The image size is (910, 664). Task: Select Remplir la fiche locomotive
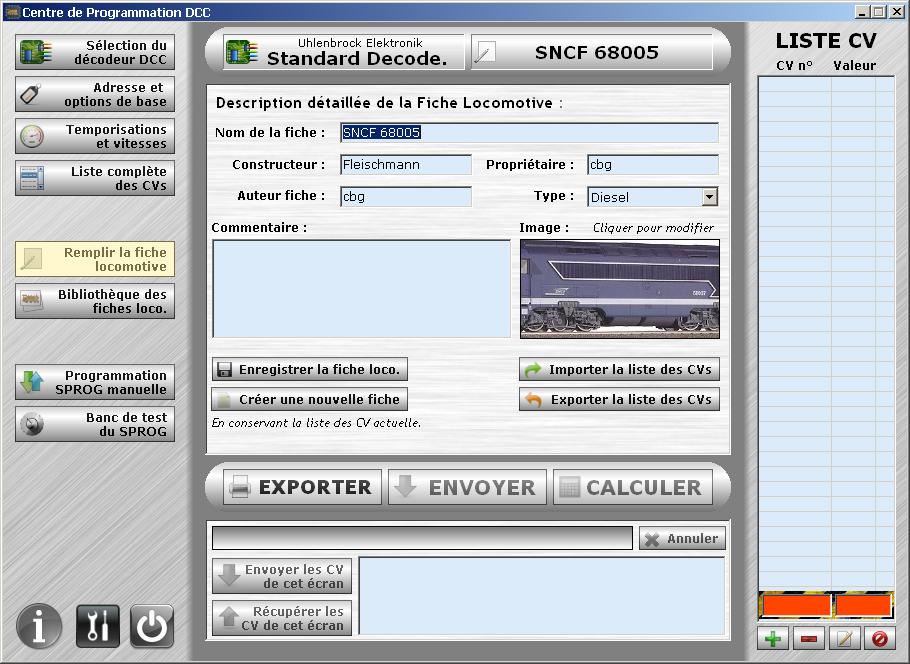coord(95,259)
